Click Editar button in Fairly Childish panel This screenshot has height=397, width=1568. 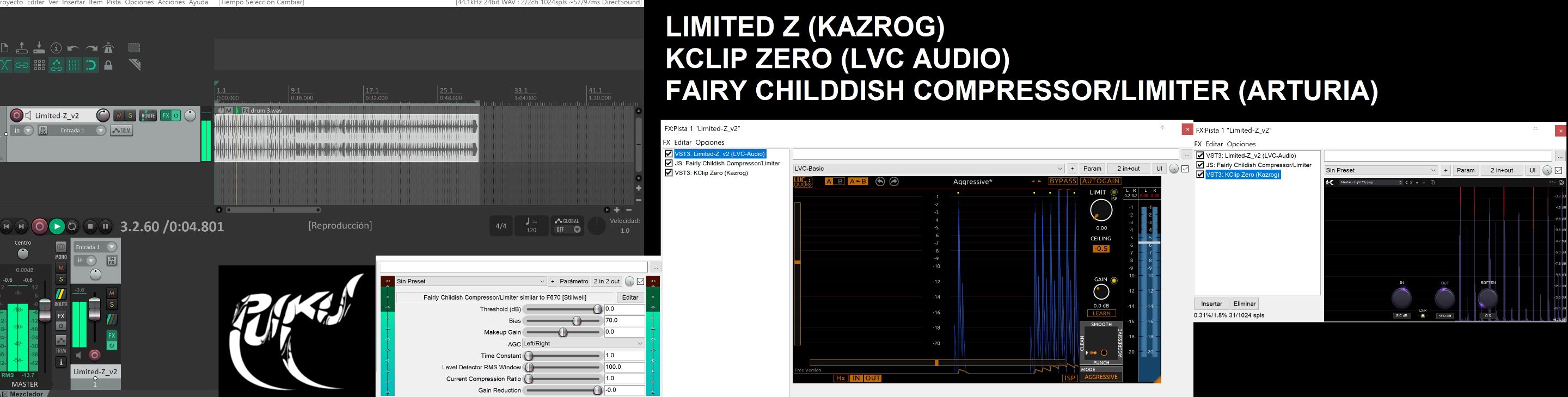point(630,297)
